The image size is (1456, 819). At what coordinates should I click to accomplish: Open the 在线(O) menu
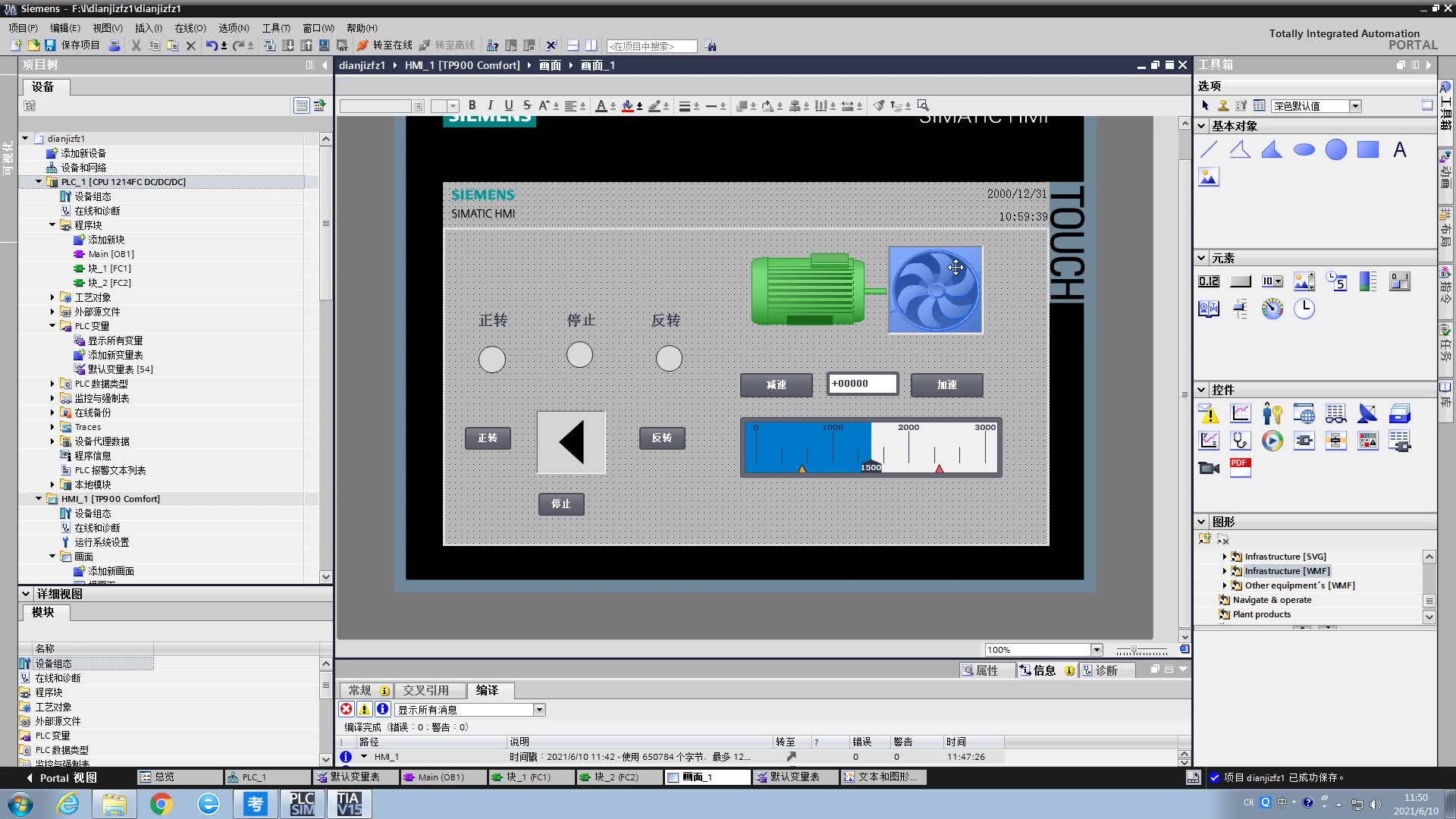point(190,28)
